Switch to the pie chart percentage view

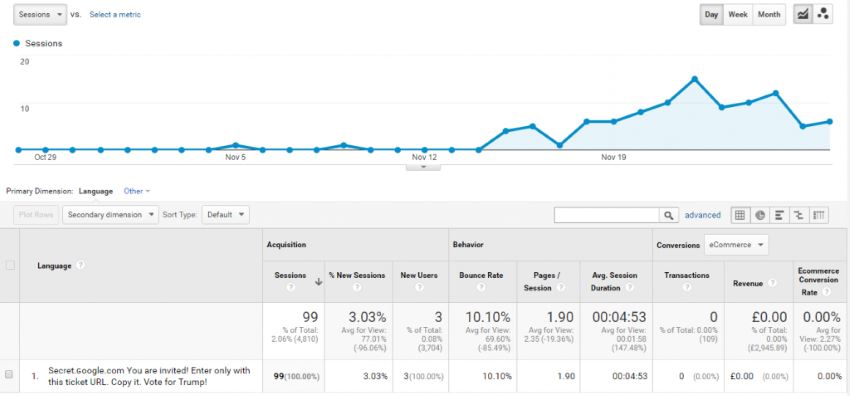pos(760,215)
